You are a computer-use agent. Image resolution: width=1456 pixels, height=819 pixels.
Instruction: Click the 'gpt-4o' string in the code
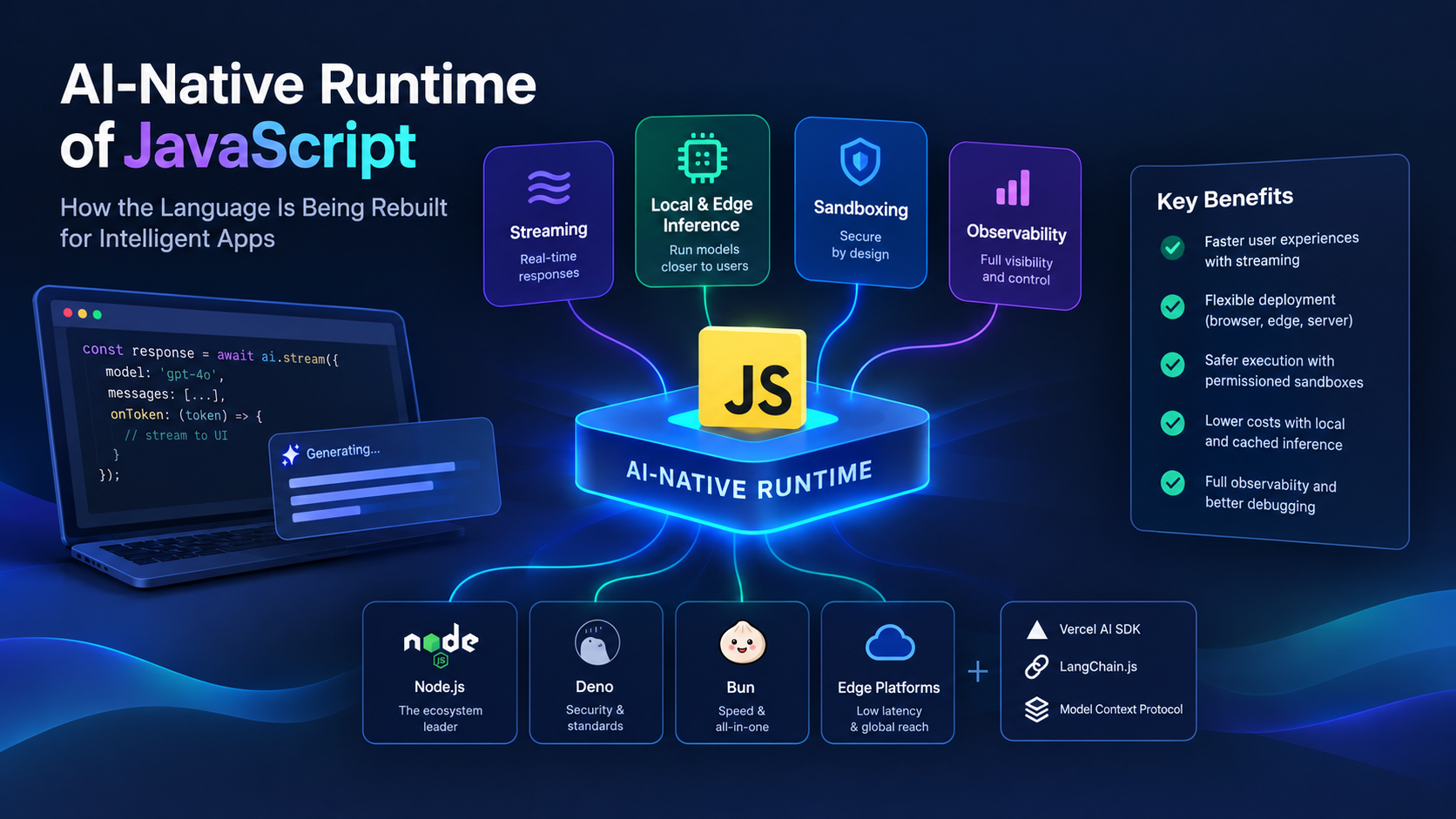(x=187, y=374)
